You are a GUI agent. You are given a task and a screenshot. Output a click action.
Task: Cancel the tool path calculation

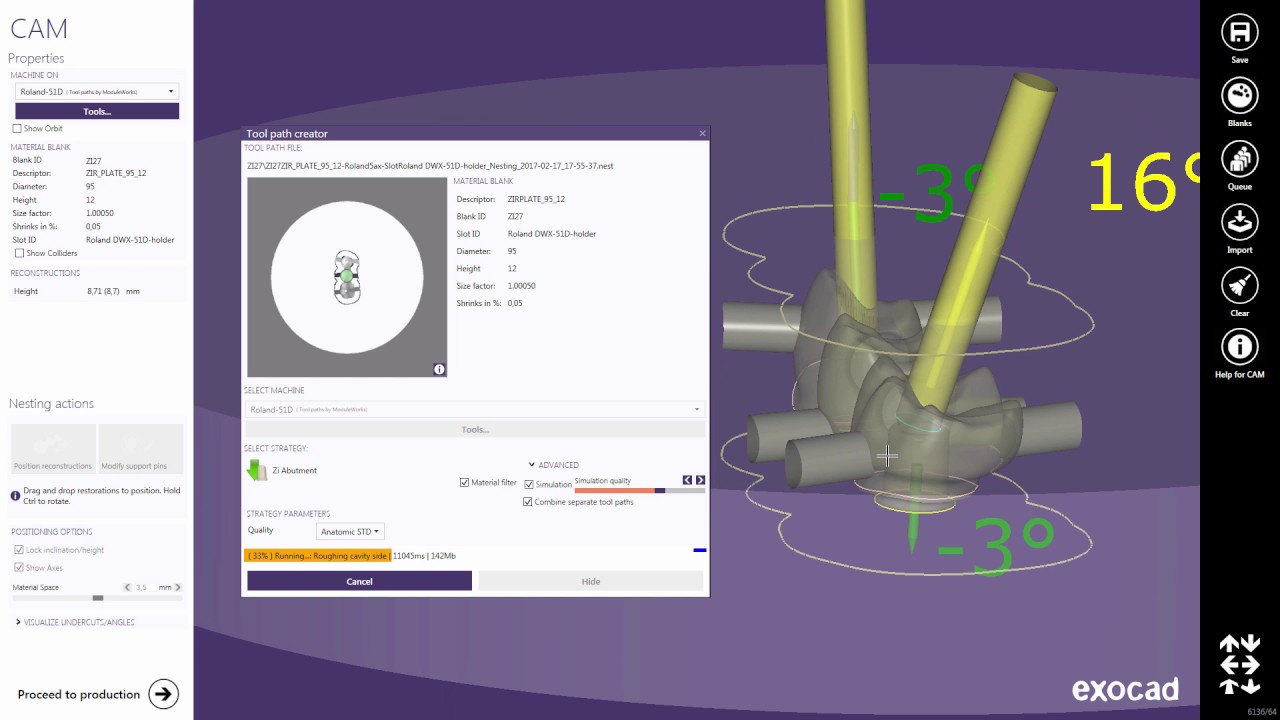click(x=359, y=581)
